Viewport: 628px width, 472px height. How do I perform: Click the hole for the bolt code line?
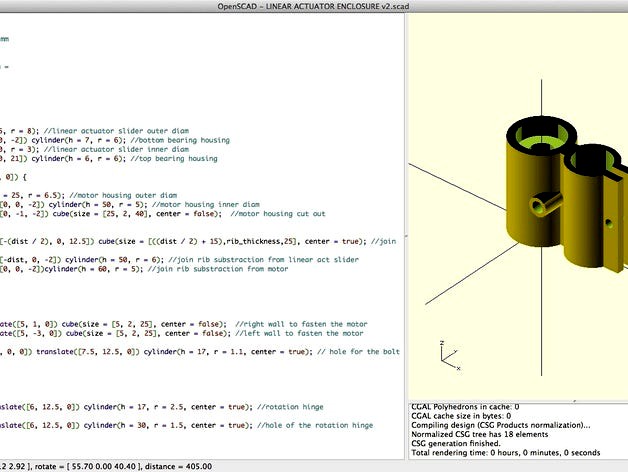pos(200,351)
